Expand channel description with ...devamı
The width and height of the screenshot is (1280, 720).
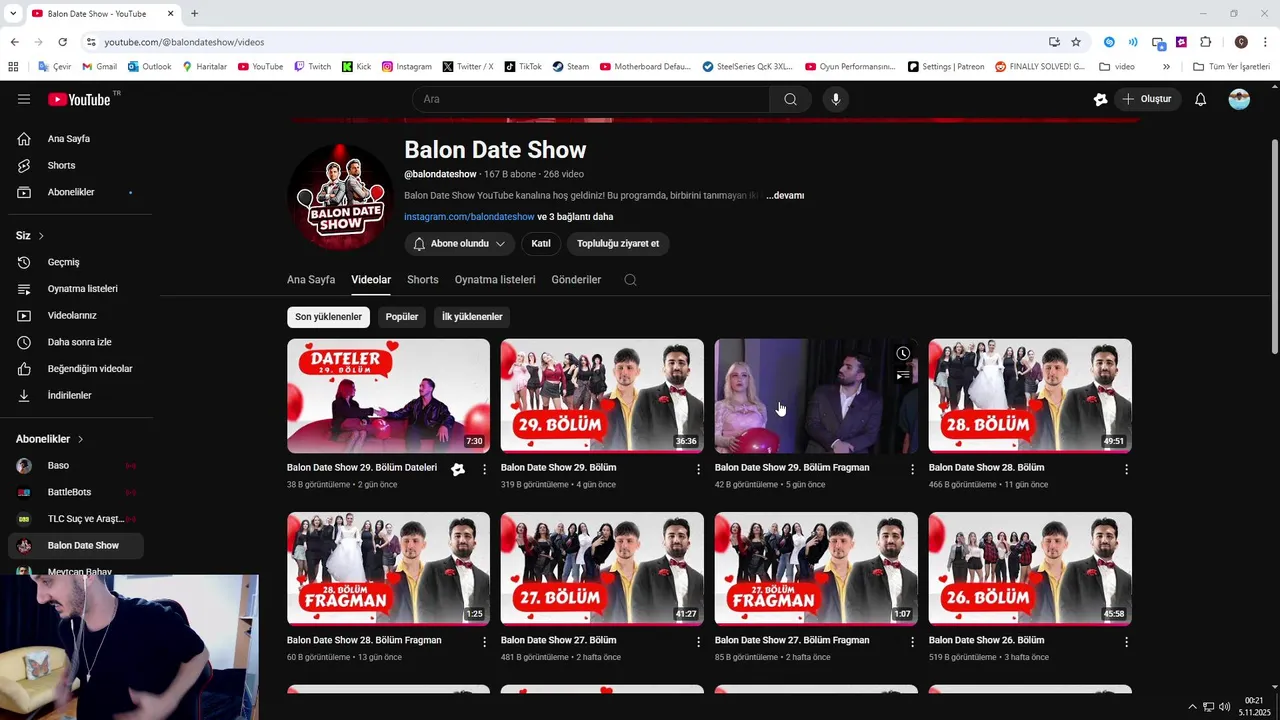click(785, 196)
